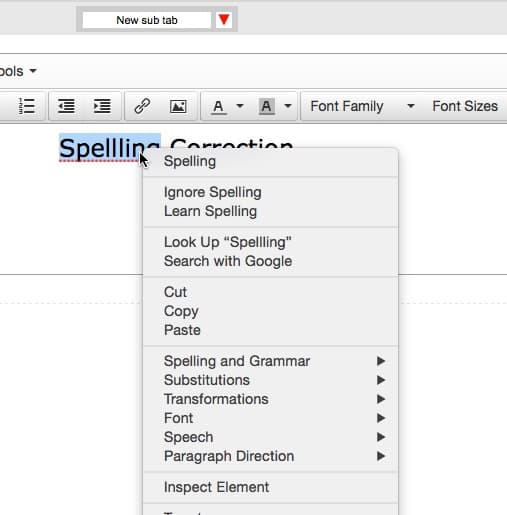
Task: Choose the suggested correction "Spelling"
Action: pos(270,161)
